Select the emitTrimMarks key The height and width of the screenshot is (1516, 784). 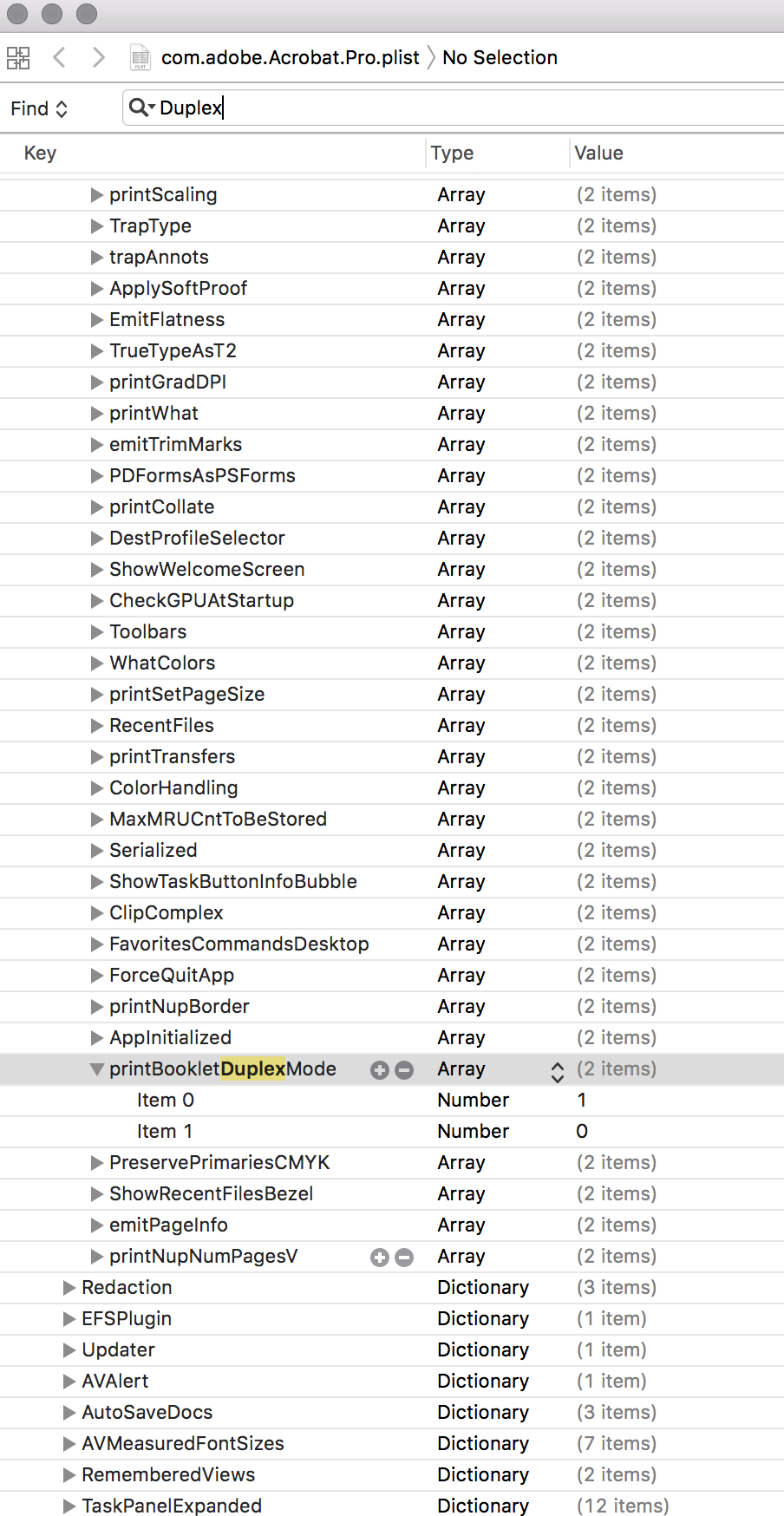pyautogui.click(x=175, y=444)
